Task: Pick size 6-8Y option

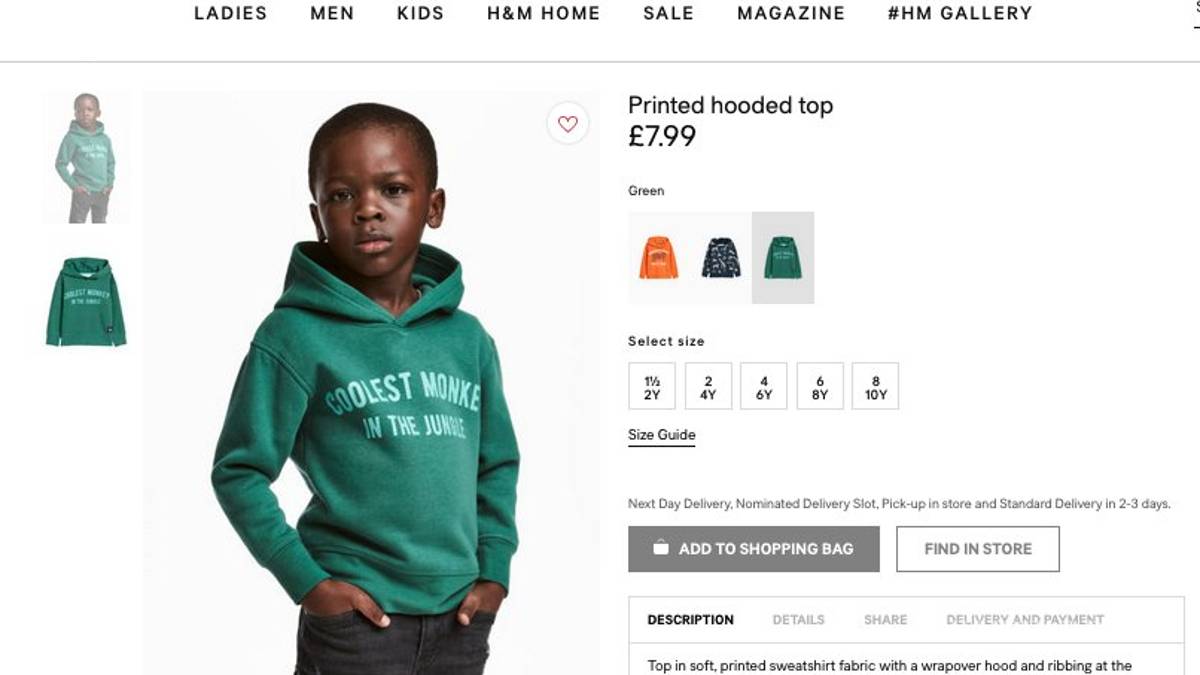Action: coord(820,387)
